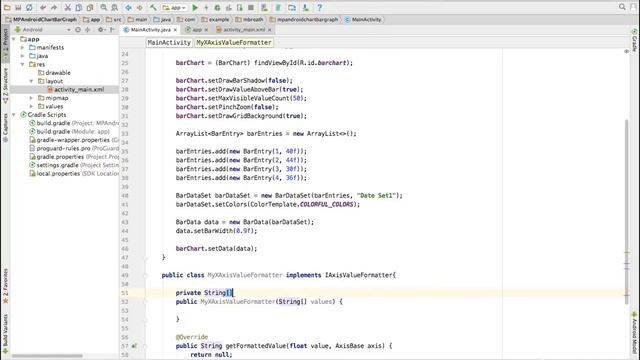Expand the manifests folder
The height and width of the screenshot is (360, 640).
(23, 48)
